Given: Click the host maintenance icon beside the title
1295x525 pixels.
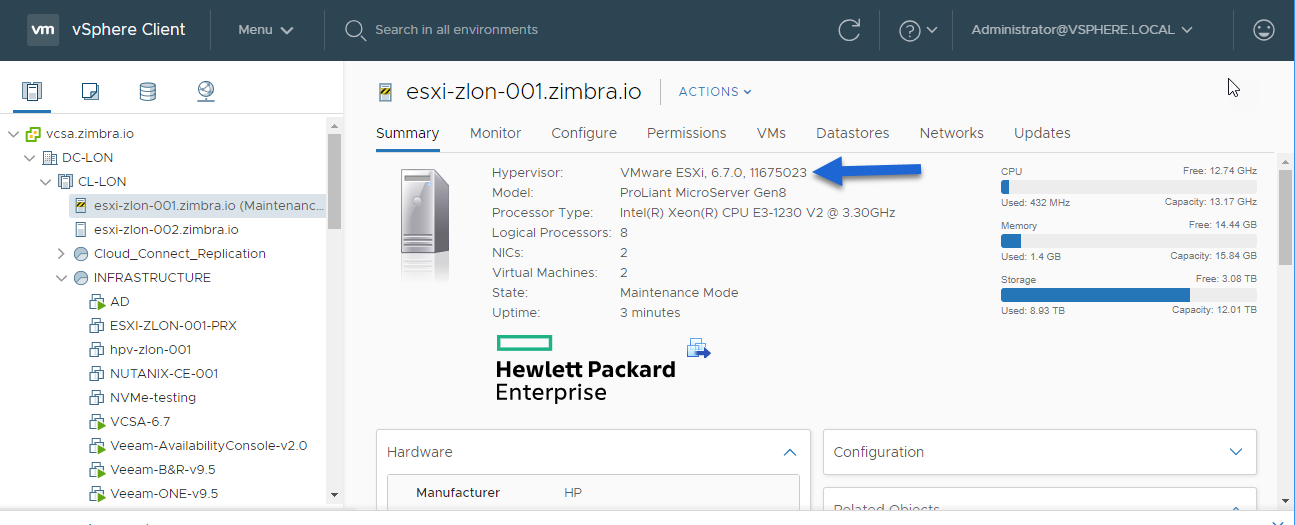Looking at the screenshot, I should 386,92.
